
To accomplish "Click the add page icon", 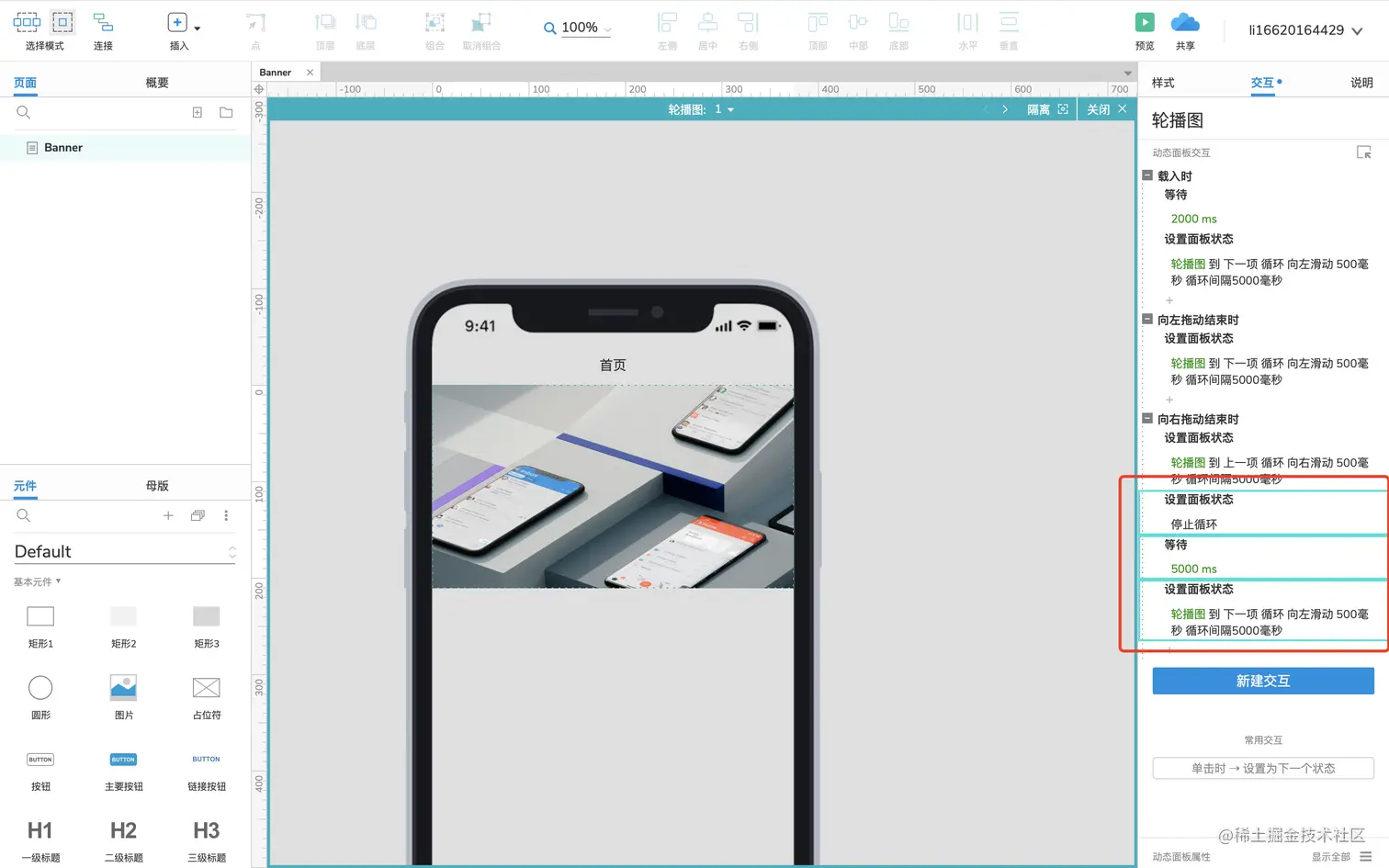I will tap(197, 112).
